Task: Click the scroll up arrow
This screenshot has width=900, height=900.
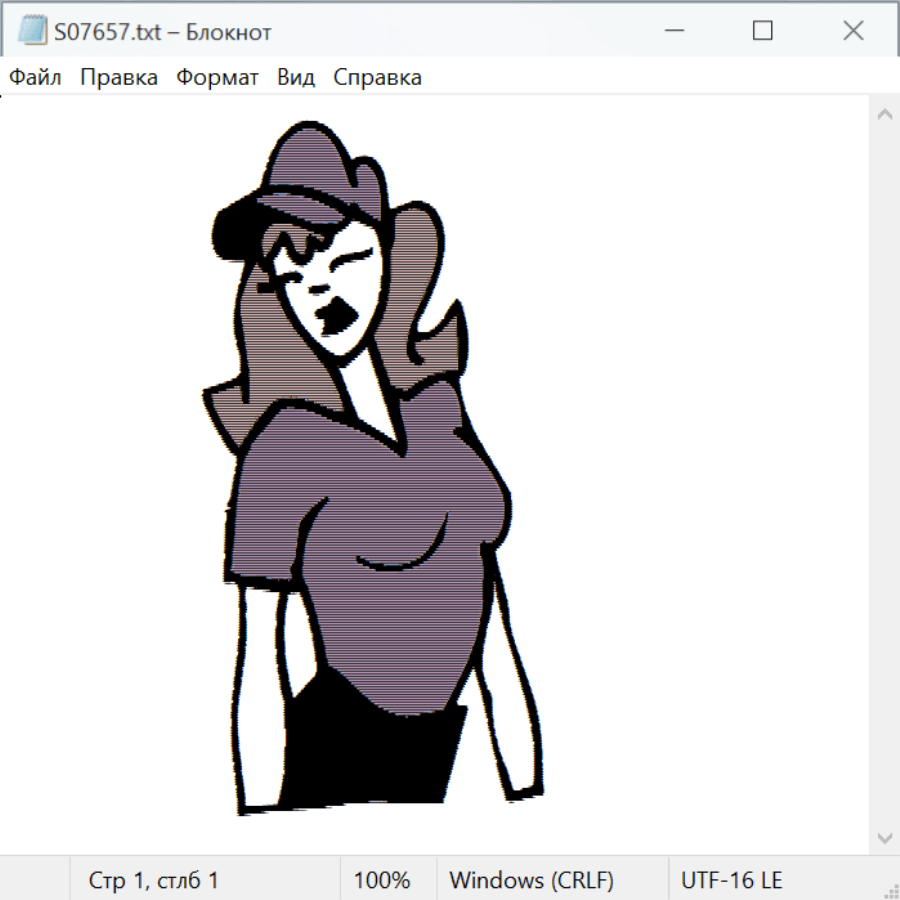Action: (884, 115)
